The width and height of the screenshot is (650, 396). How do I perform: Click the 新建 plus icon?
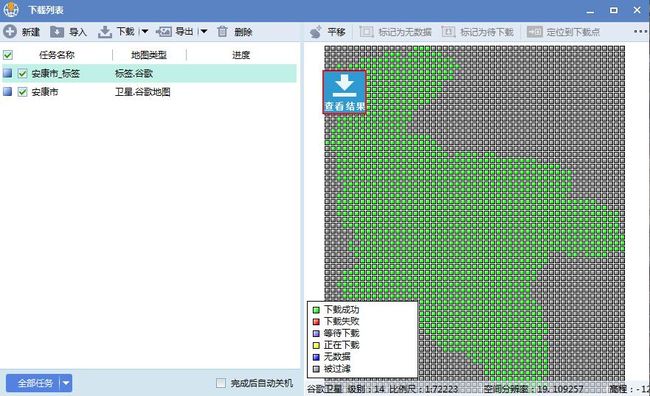(10, 32)
